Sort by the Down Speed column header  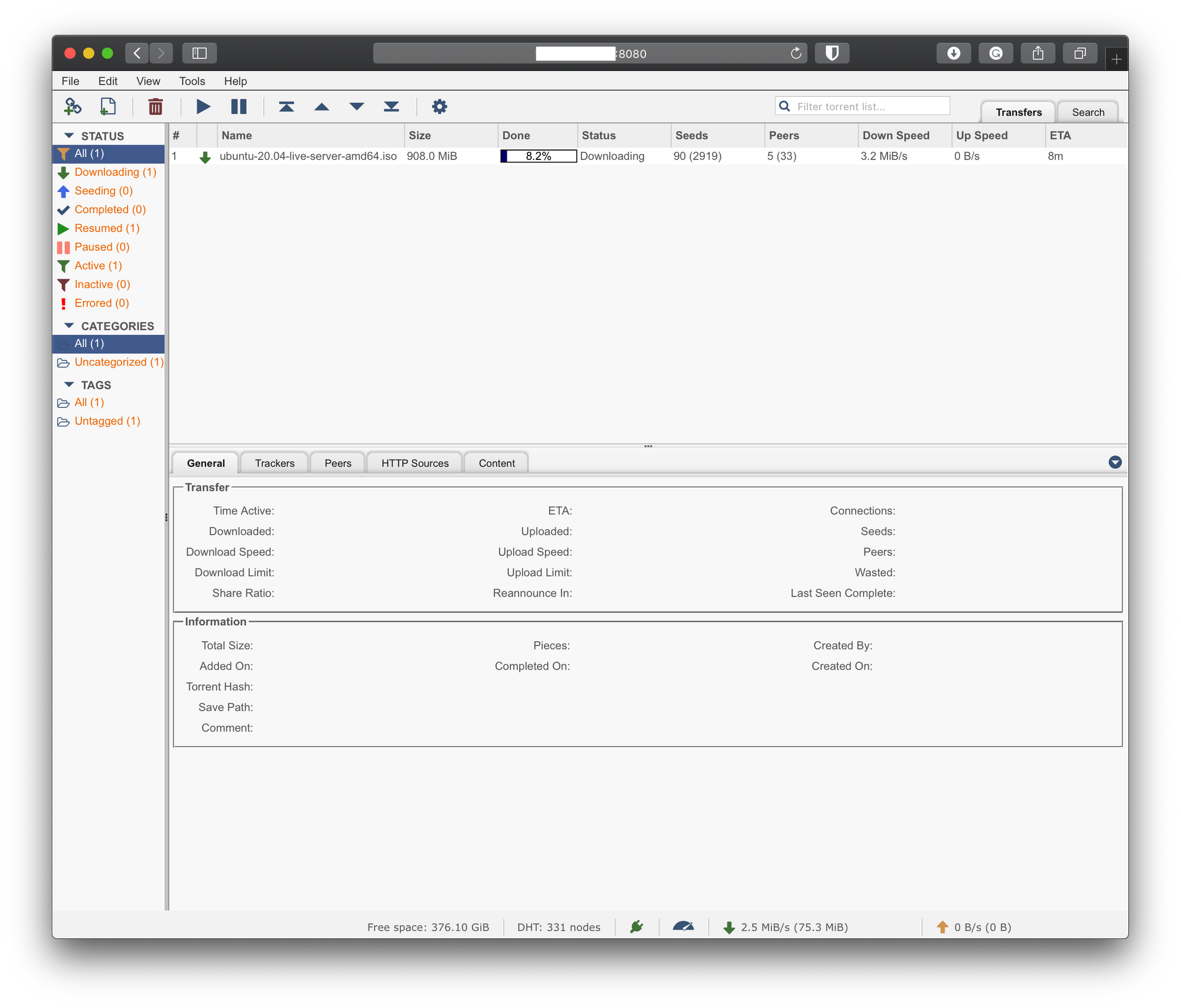[x=905, y=136]
